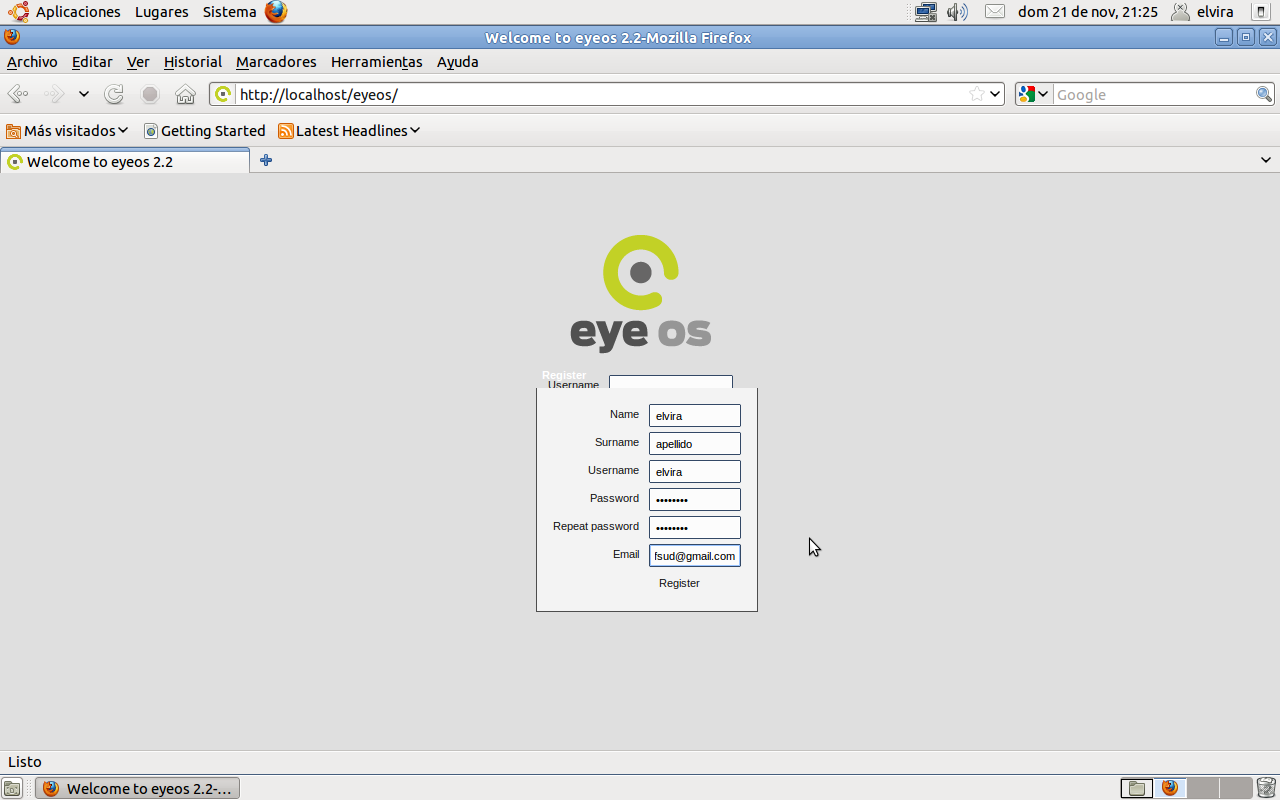Click the Firefox icon in title bar

[x=11, y=37]
